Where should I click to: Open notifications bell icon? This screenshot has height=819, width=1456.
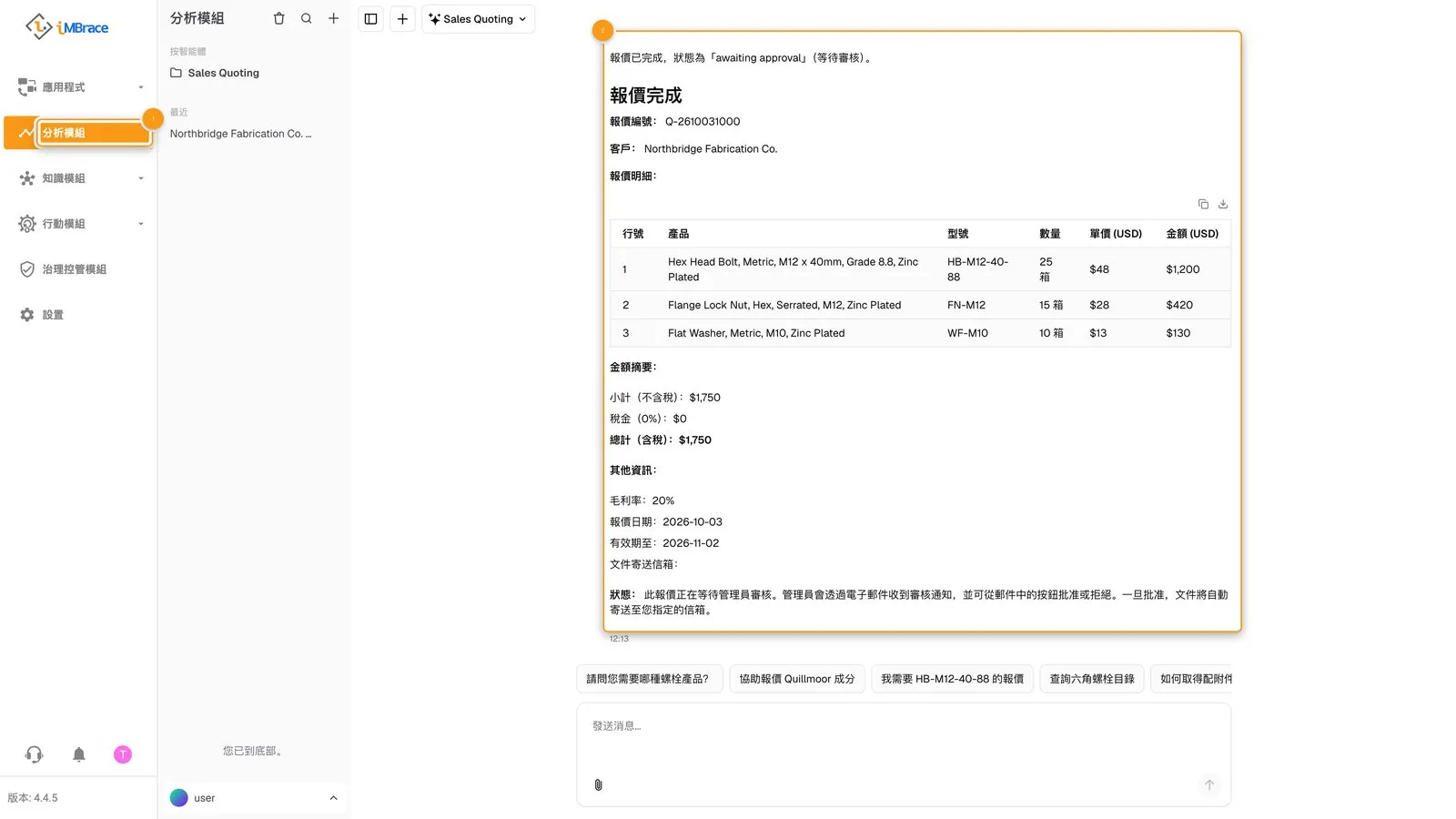(x=79, y=754)
